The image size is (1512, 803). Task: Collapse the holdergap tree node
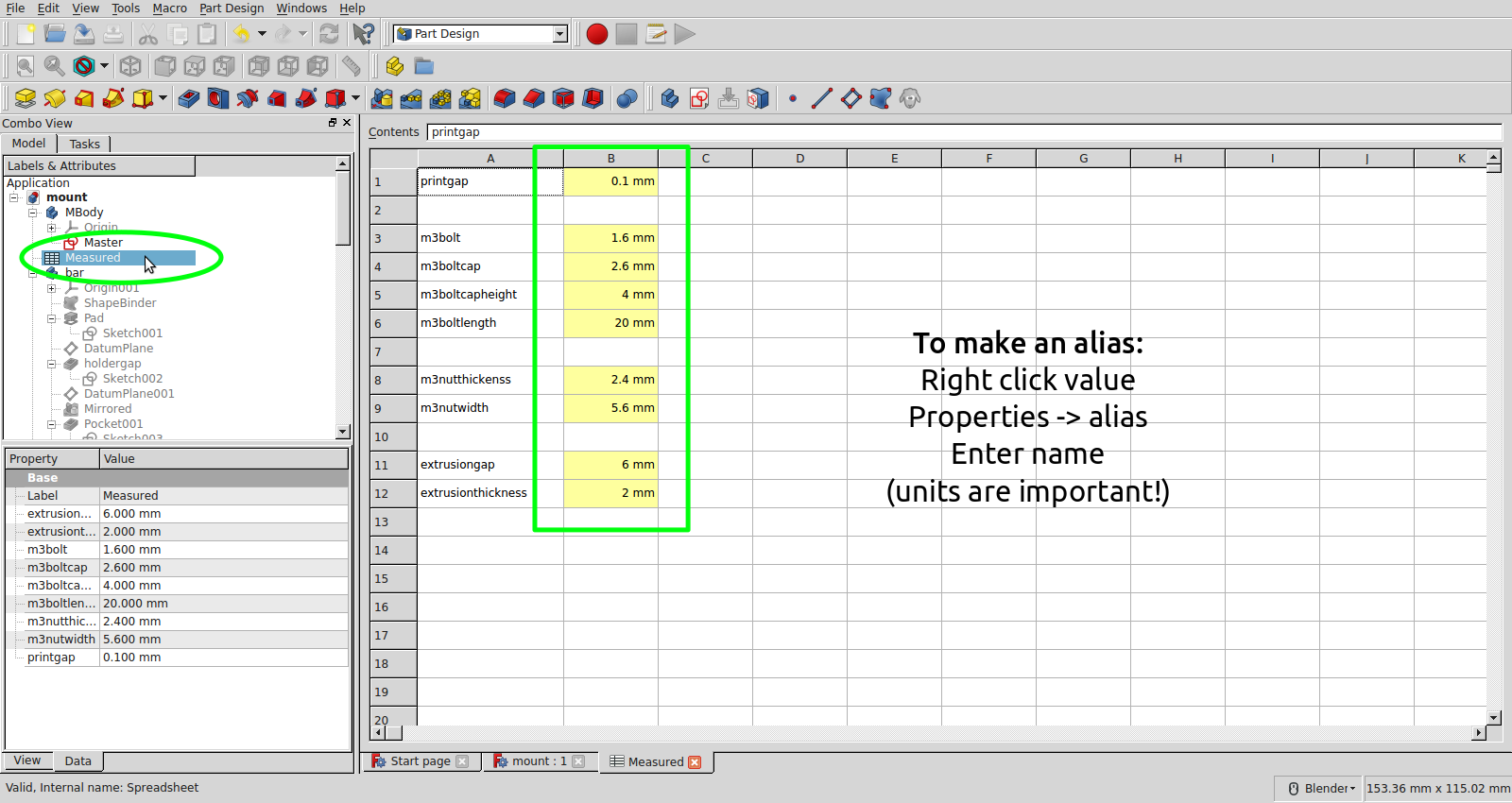click(x=52, y=364)
